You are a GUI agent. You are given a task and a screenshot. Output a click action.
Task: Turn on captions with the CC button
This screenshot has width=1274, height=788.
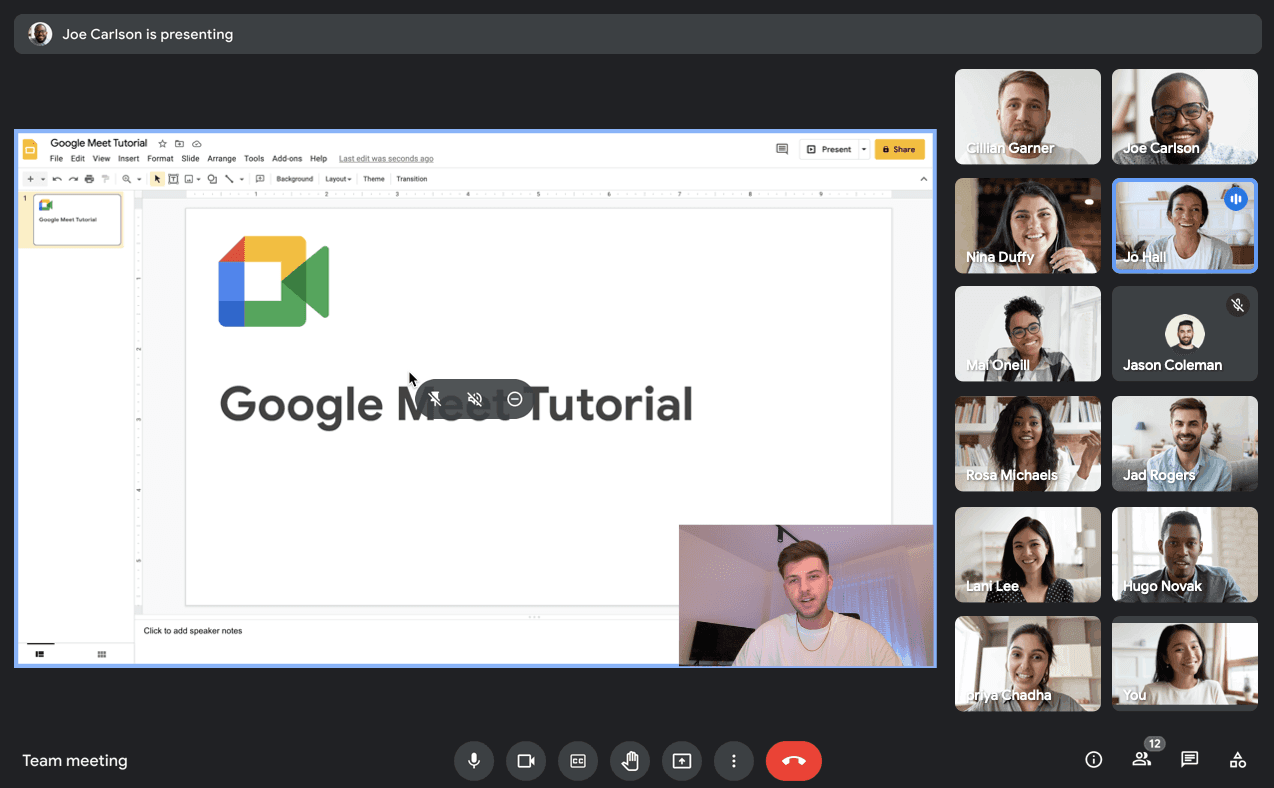(578, 761)
